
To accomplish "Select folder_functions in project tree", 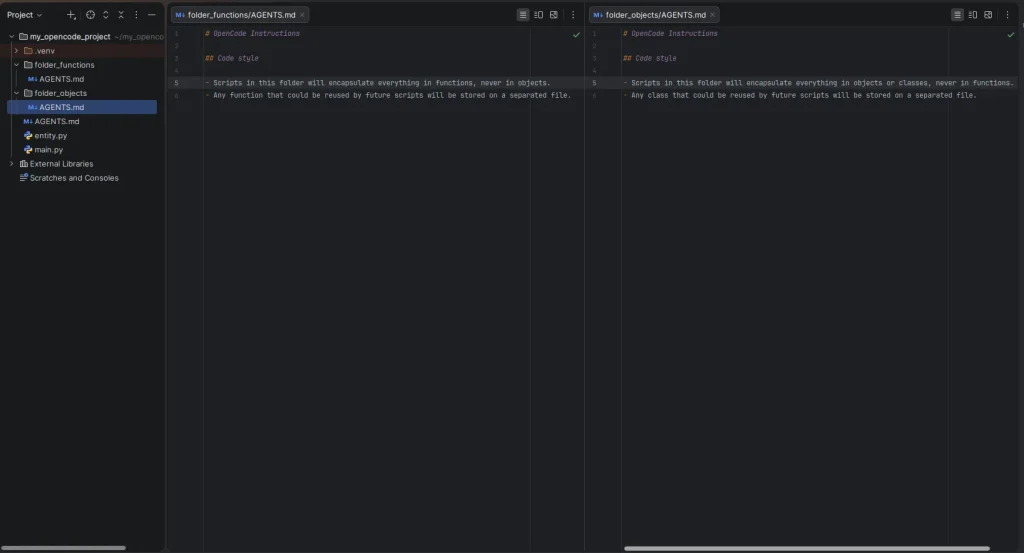I will pos(64,65).
